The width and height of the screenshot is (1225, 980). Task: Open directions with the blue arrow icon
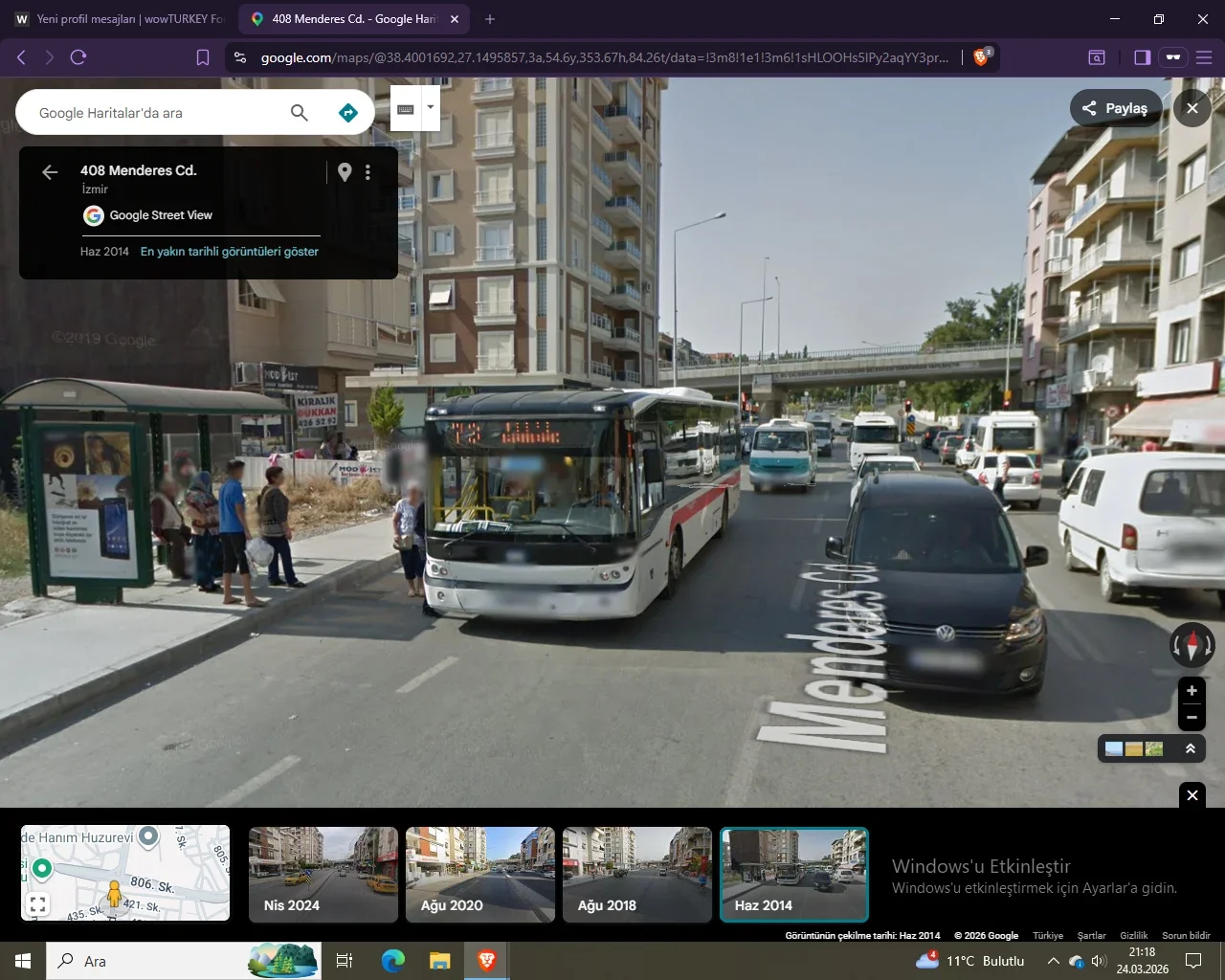tap(348, 113)
